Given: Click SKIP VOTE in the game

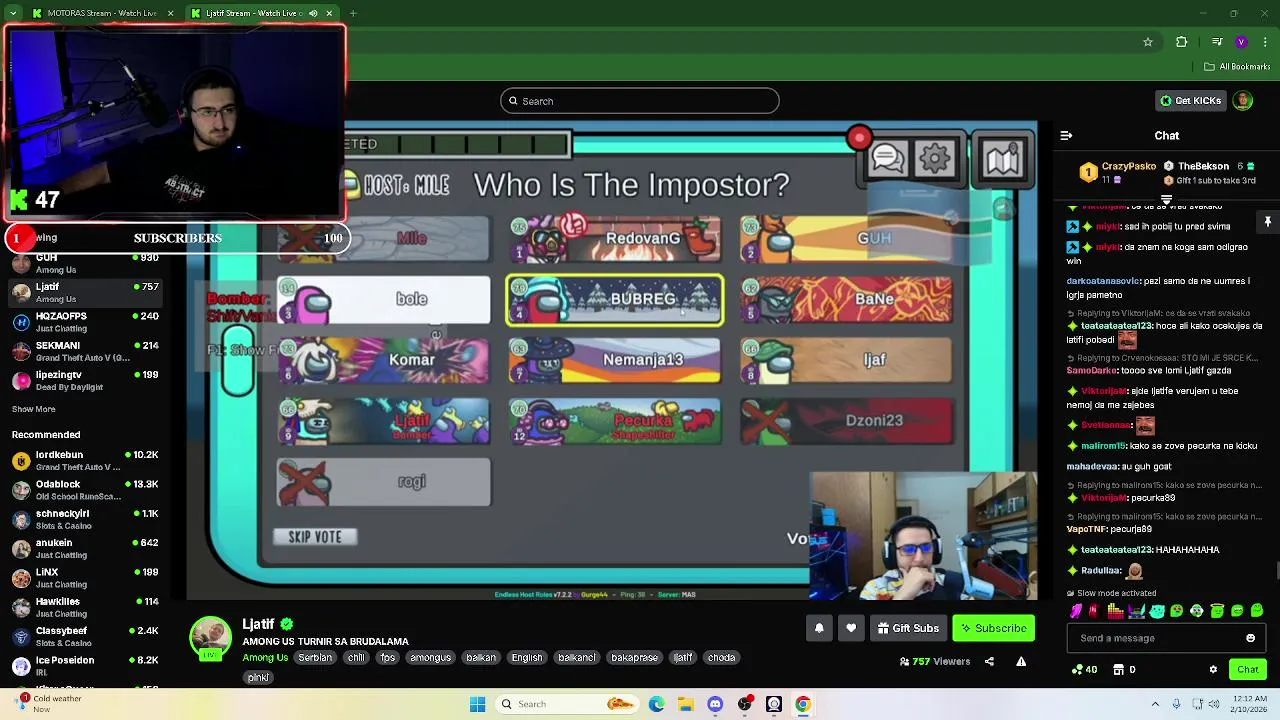Looking at the screenshot, I should click(x=315, y=537).
